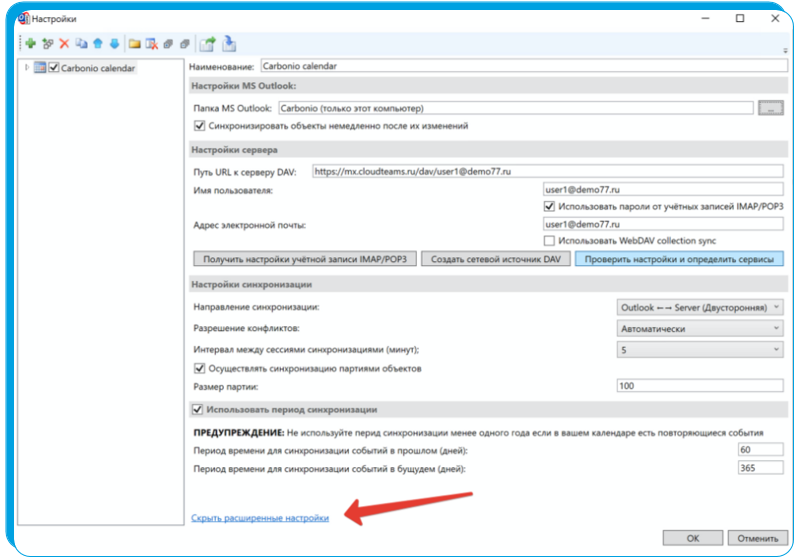Screen dimensions: 796x559
Task: Click the 'ПРЕДУПРЕЖДЕНИЕ:' warning text
Action: (x=239, y=433)
